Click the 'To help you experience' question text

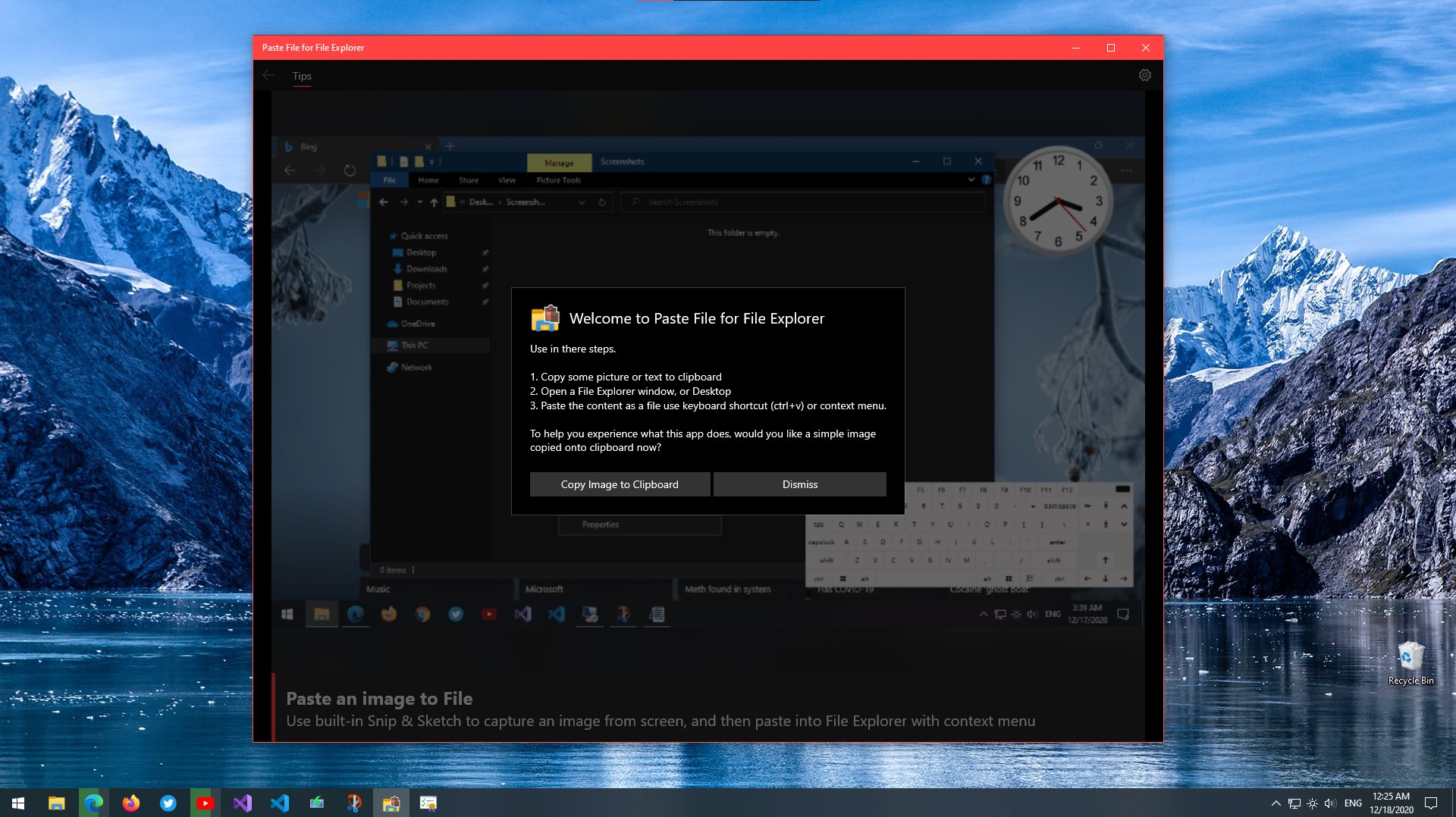tap(703, 440)
